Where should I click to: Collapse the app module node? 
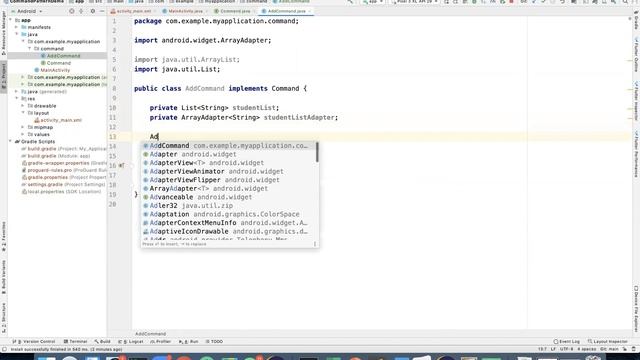pos(11,20)
